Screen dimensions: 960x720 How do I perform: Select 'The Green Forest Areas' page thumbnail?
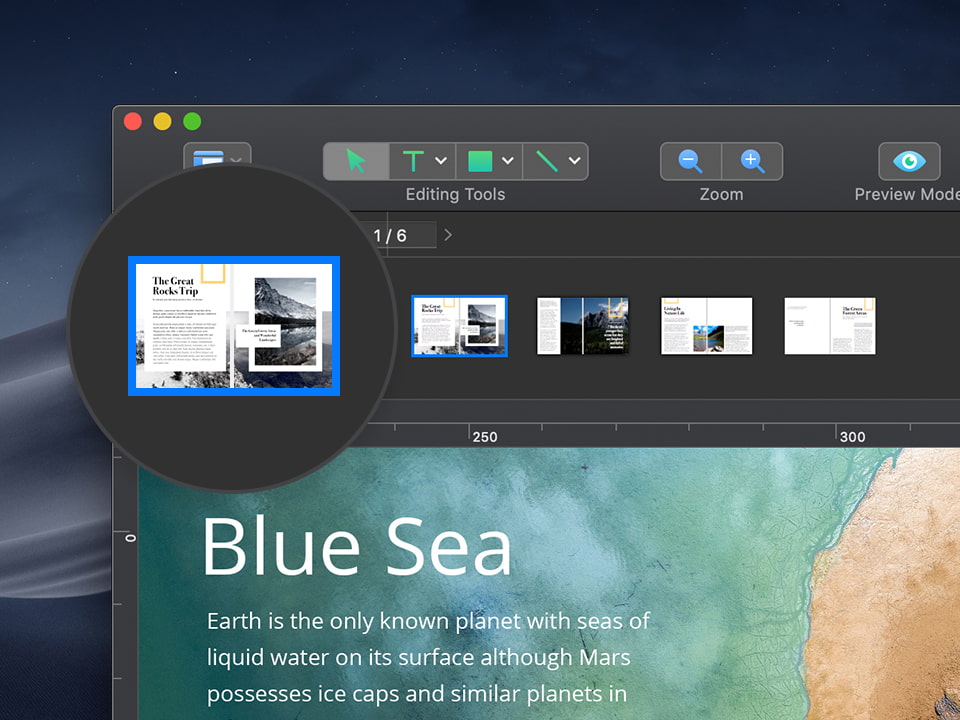[x=829, y=326]
